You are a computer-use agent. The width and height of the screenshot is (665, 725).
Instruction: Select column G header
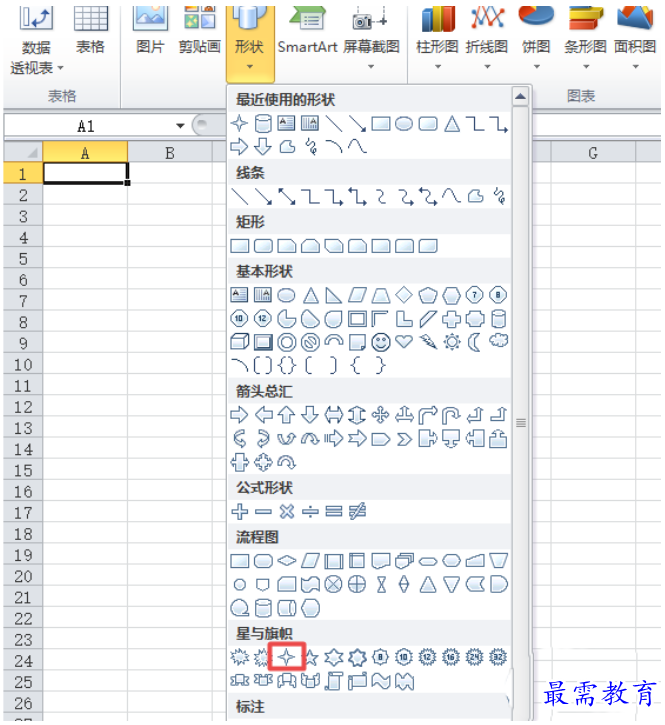point(593,153)
